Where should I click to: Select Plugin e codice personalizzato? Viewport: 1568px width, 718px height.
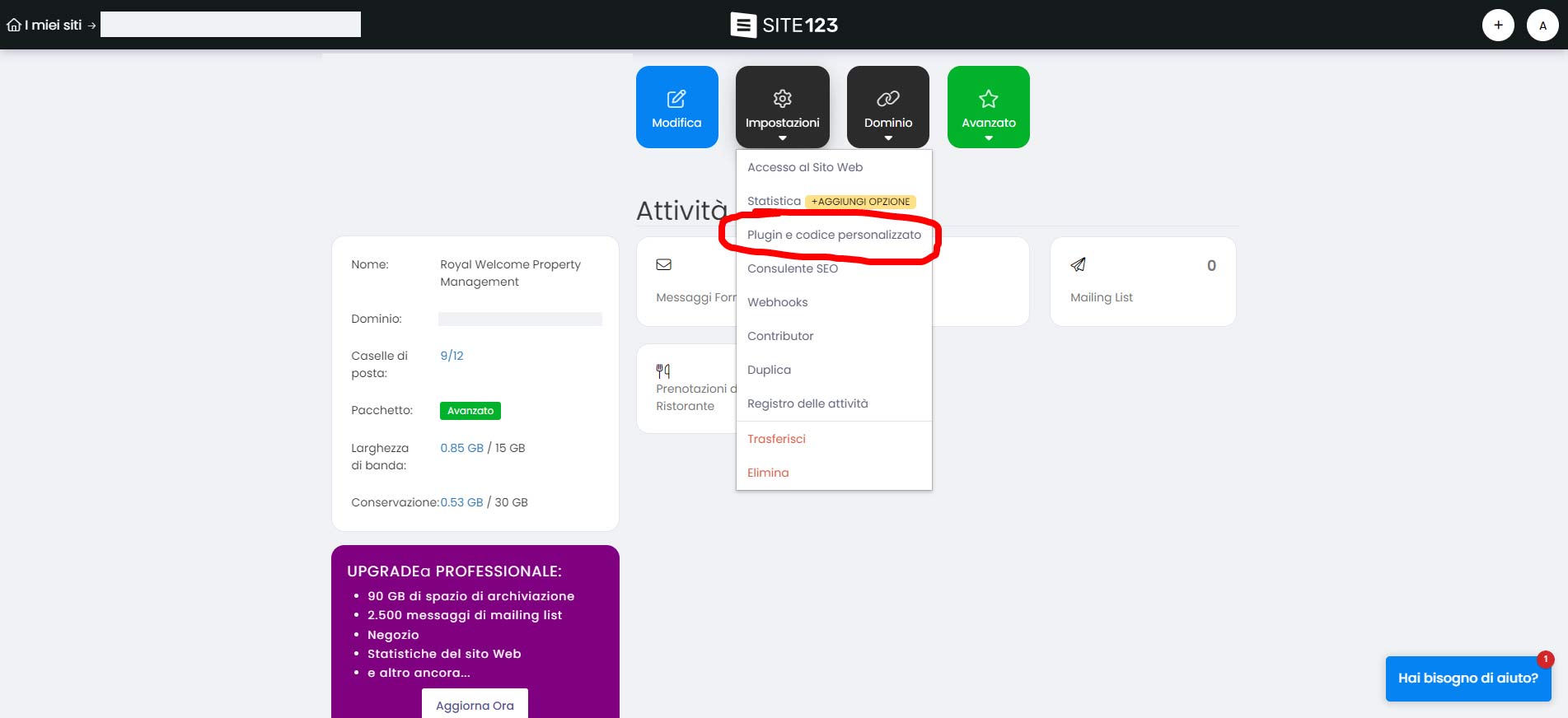[x=834, y=235]
